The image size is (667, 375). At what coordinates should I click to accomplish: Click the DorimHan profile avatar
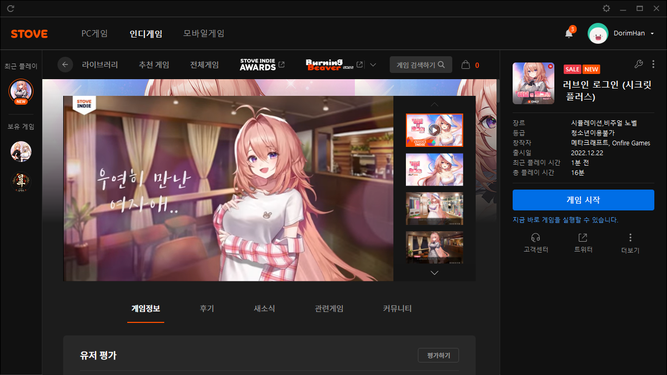click(x=598, y=33)
